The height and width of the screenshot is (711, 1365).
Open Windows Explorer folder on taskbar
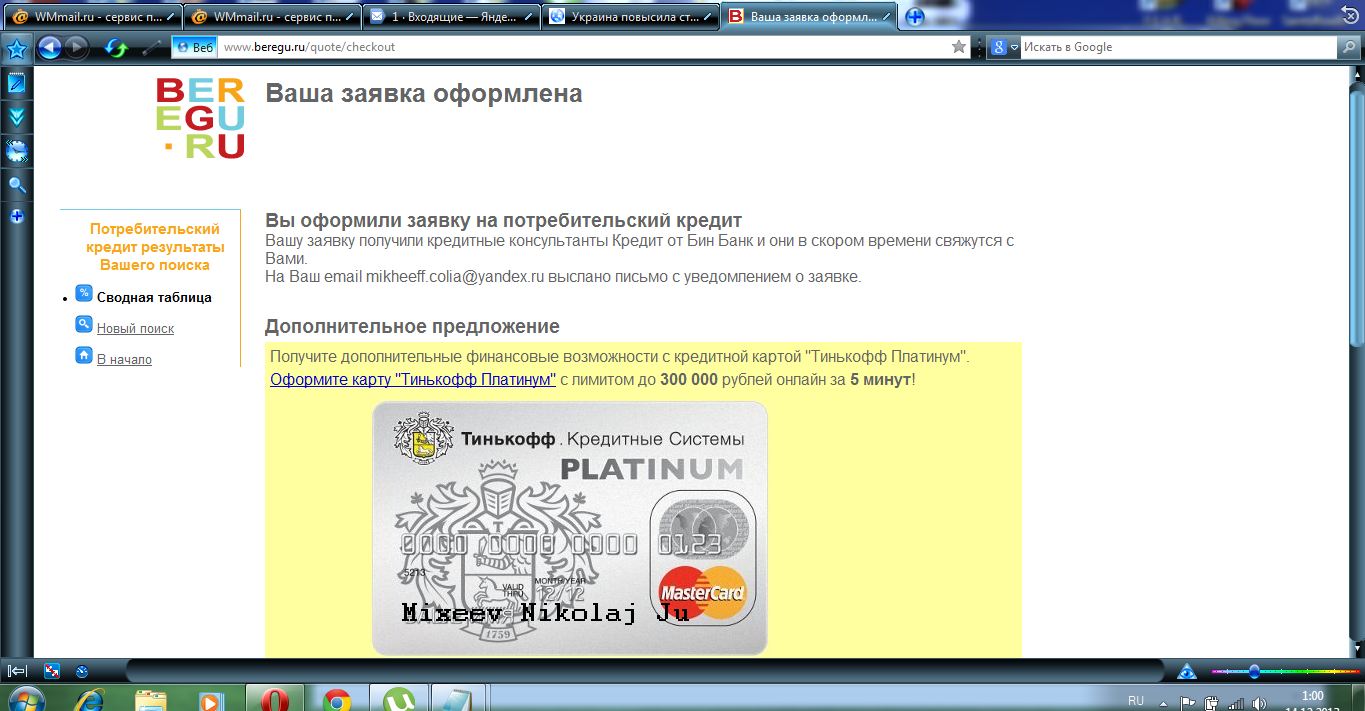tap(151, 698)
